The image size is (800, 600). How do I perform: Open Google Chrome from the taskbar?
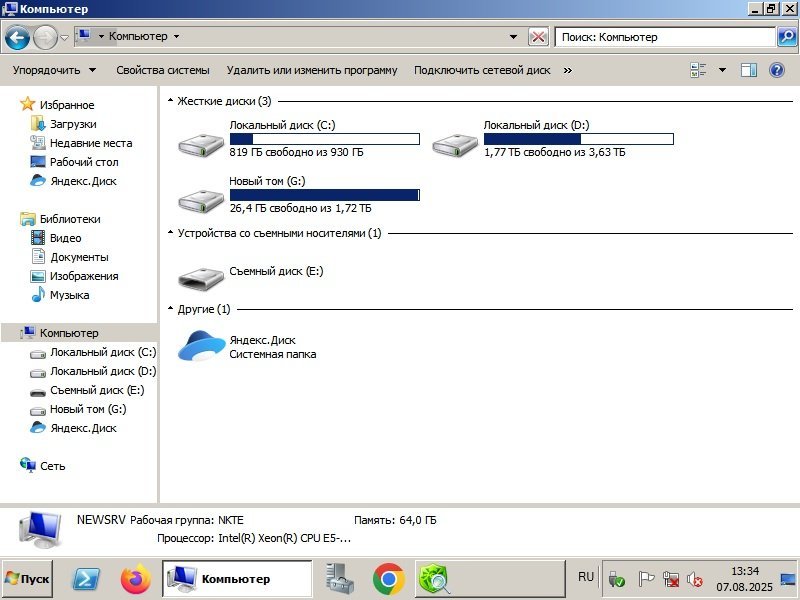pyautogui.click(x=388, y=579)
